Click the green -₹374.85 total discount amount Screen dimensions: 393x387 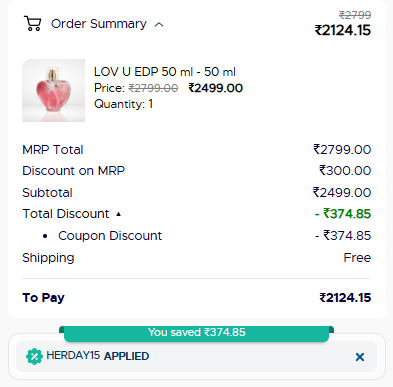point(343,214)
